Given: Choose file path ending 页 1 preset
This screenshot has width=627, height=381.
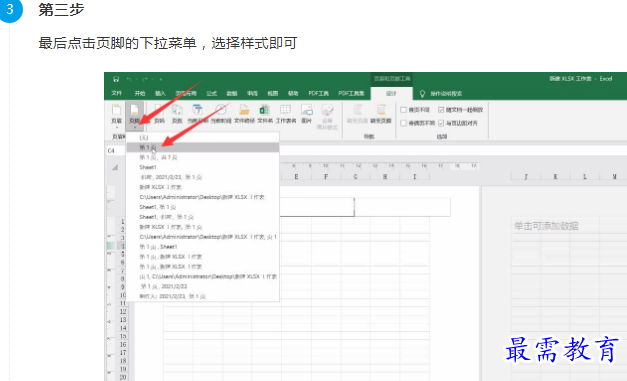Looking at the screenshot, I should tap(203, 237).
